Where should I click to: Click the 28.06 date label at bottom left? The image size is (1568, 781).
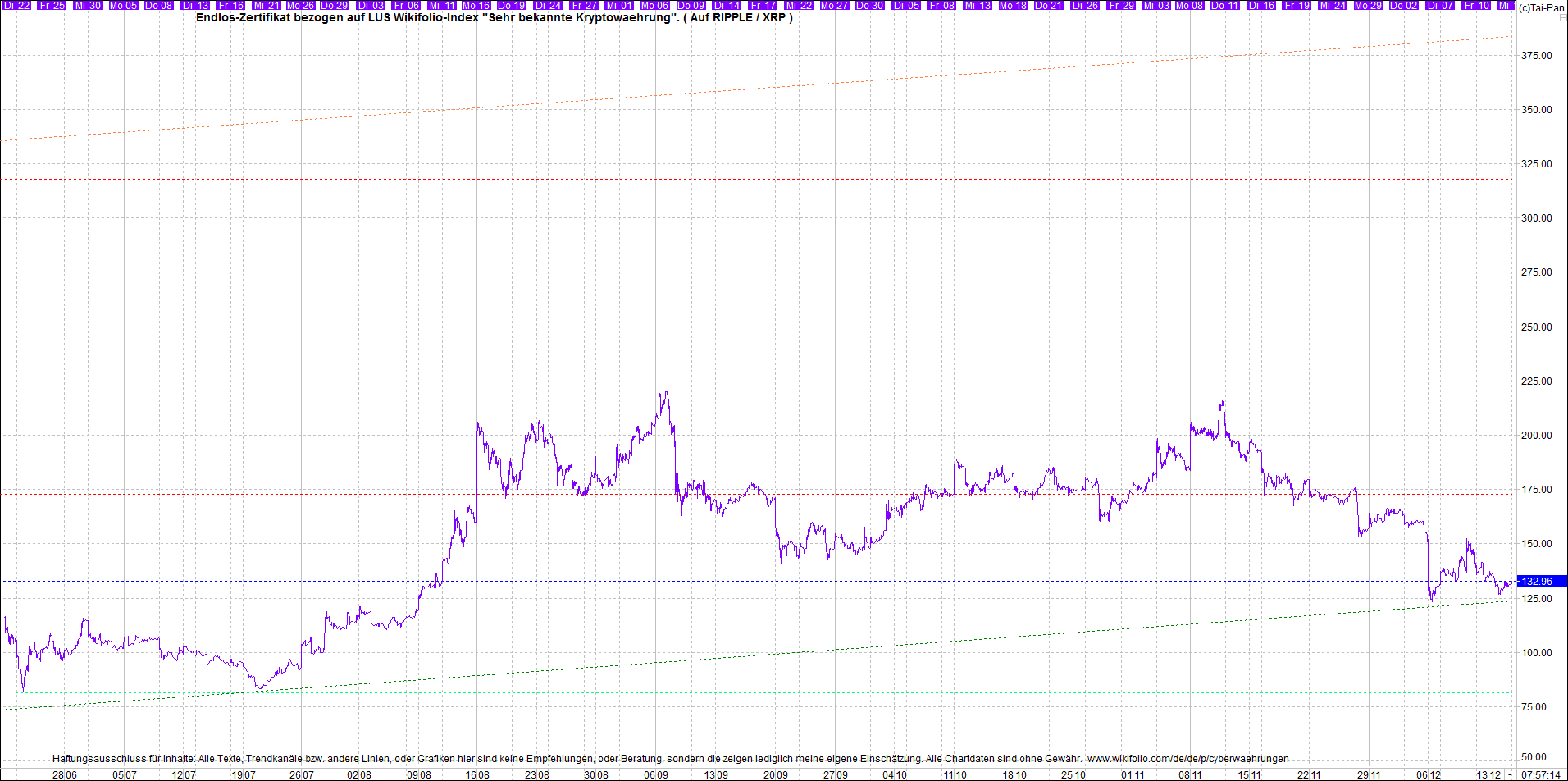coord(65,774)
